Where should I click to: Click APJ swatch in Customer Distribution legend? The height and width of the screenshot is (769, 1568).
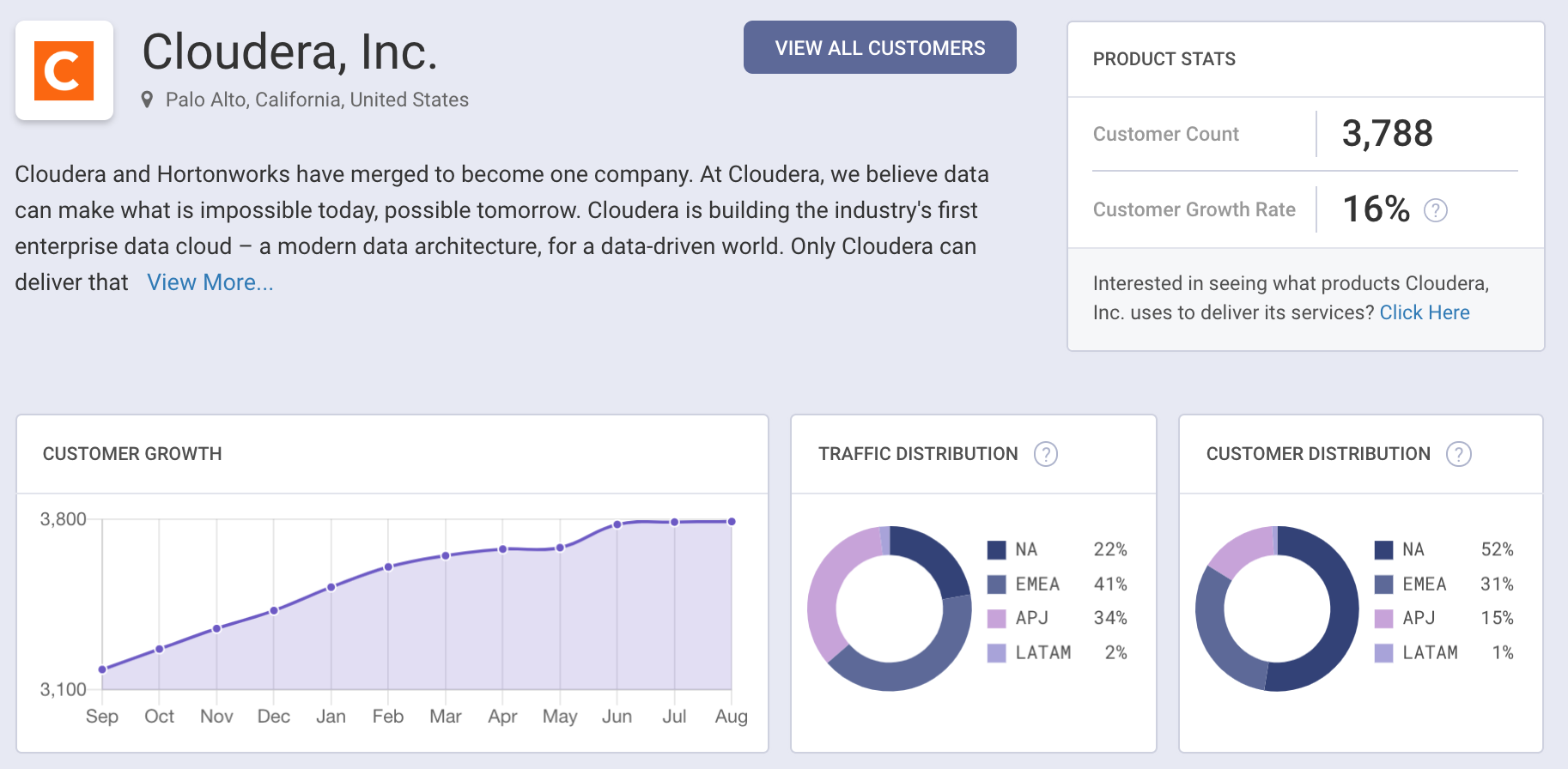1383,619
